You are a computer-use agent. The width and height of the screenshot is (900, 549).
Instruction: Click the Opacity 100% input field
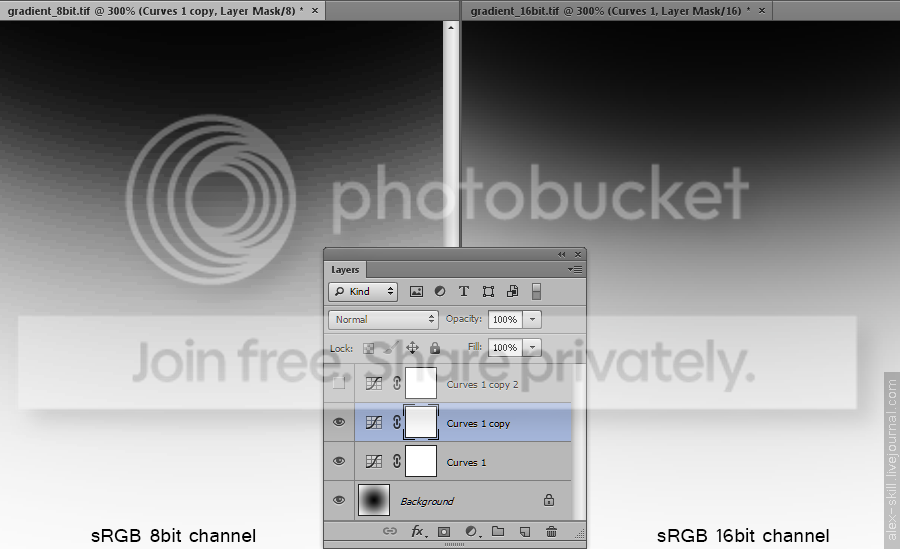(x=505, y=320)
